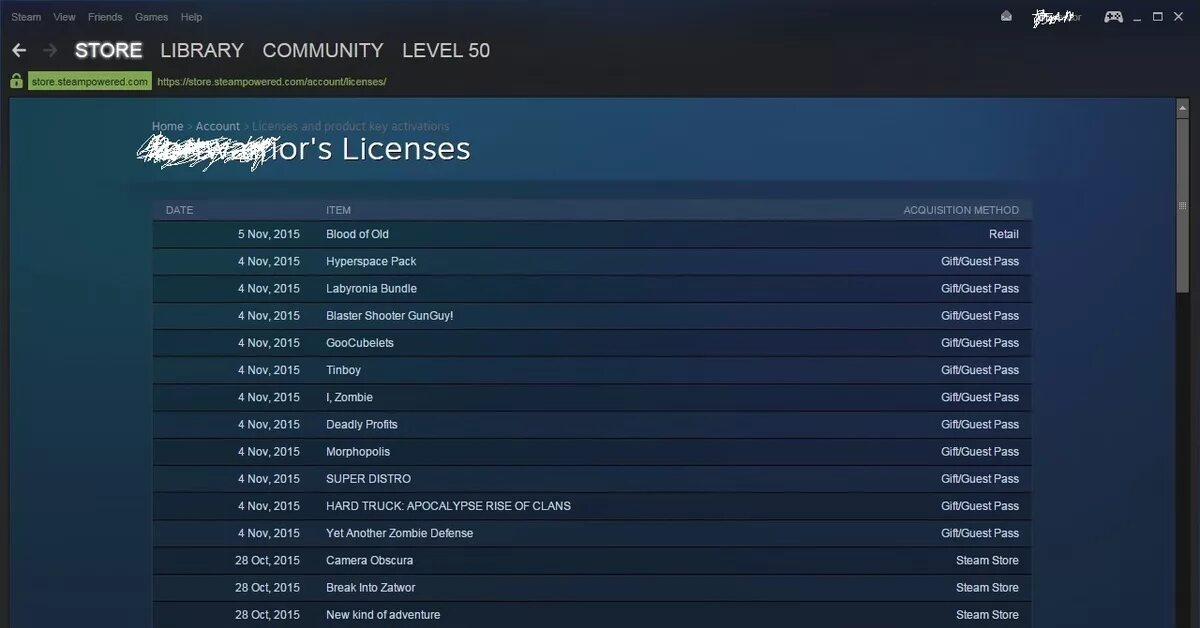Click the account name at top right

pyautogui.click(x=1056, y=17)
